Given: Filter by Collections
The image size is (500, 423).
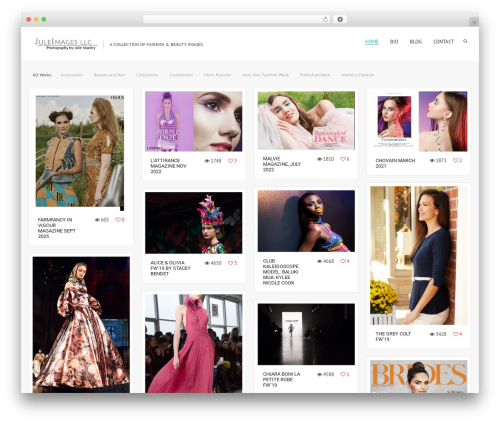Looking at the screenshot, I should click(x=147, y=75).
